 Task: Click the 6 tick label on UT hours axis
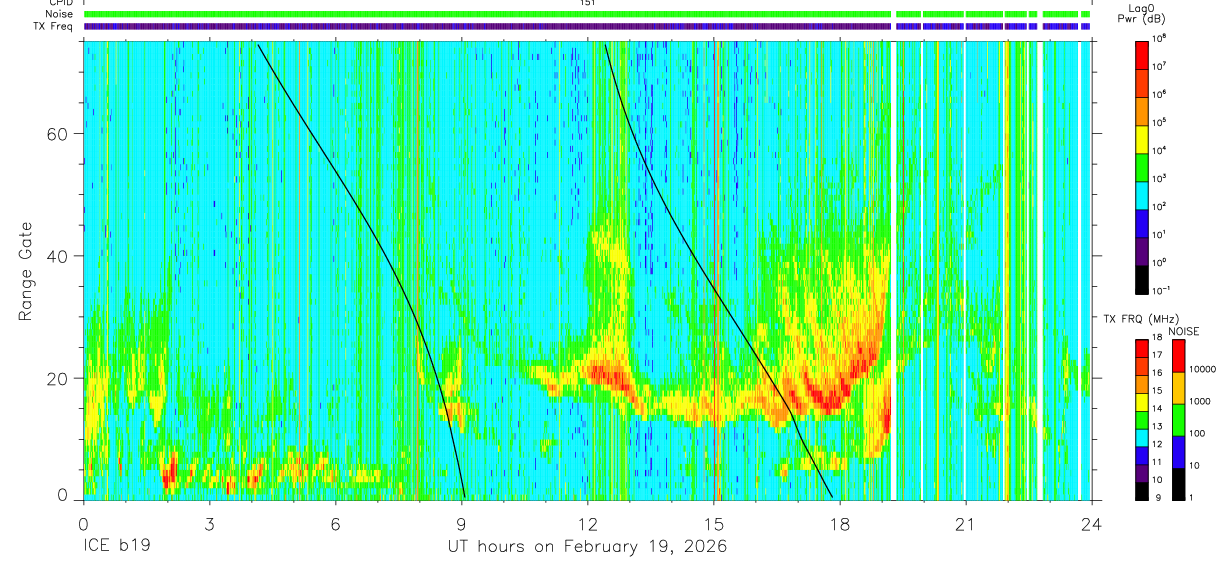[335, 524]
